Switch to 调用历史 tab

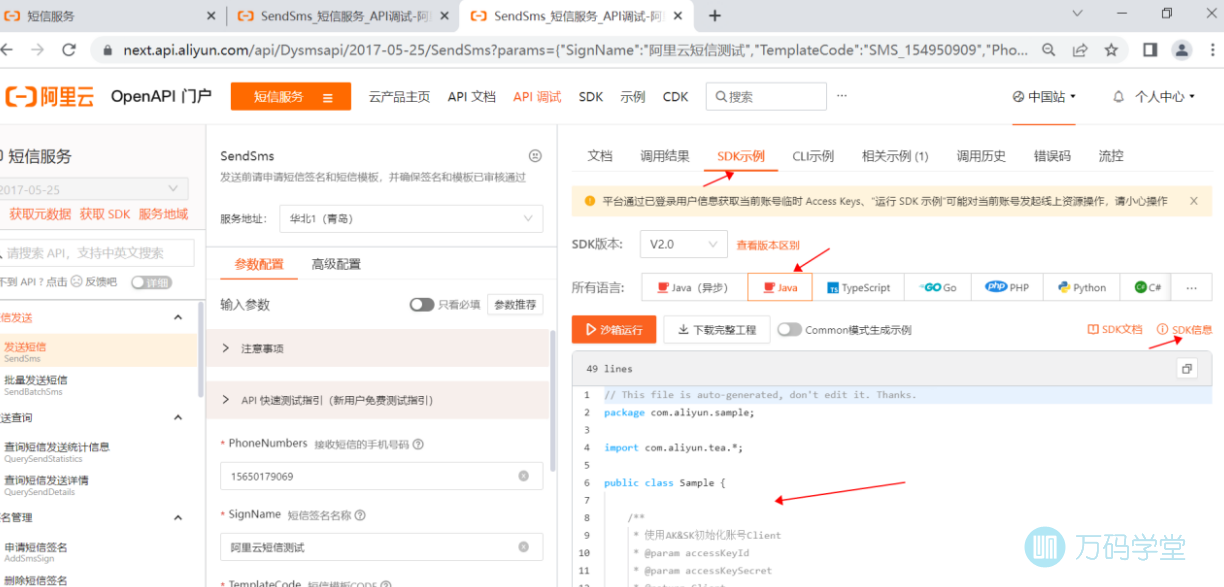coord(981,156)
